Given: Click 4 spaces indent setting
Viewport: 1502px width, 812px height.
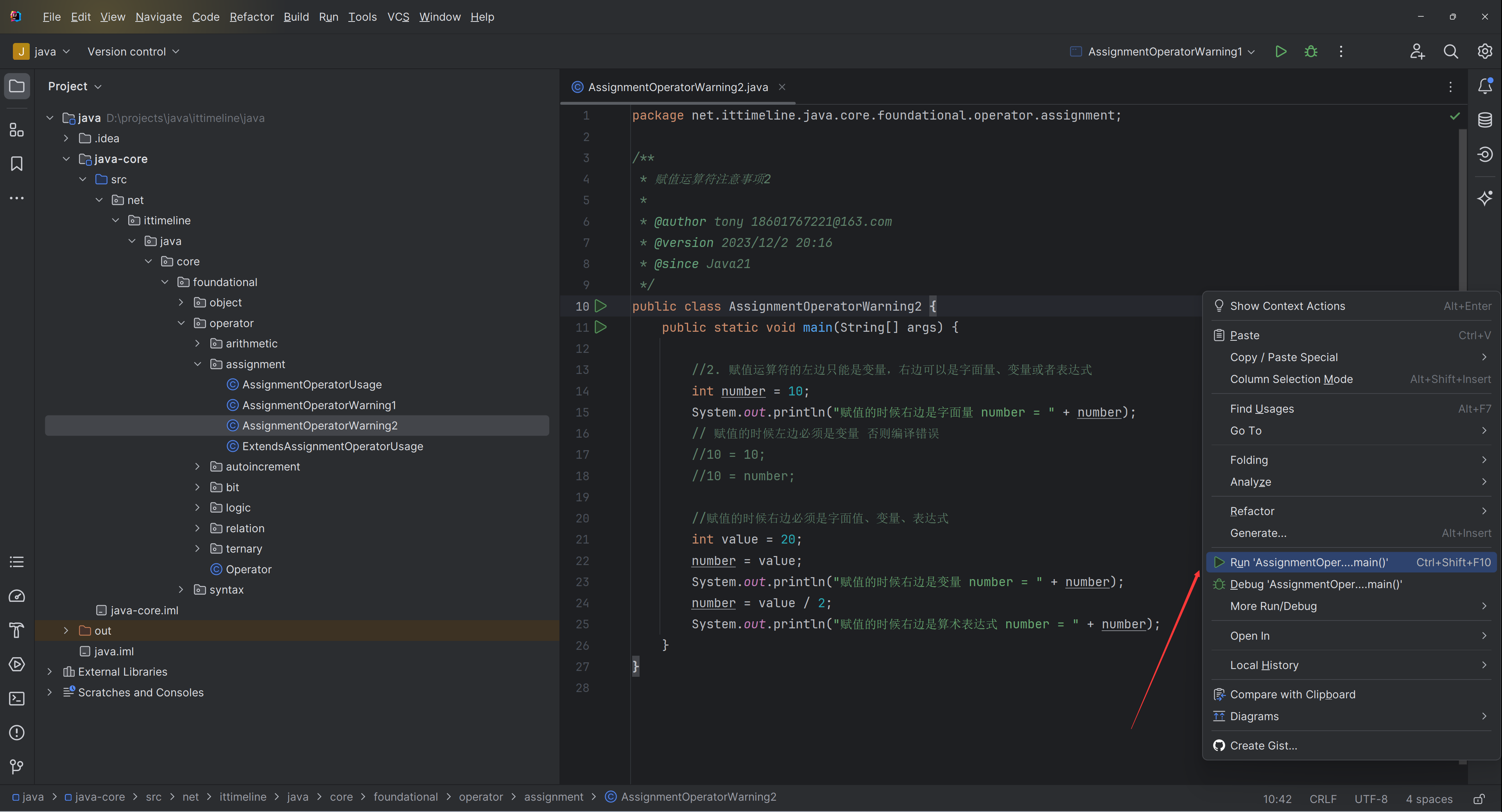Looking at the screenshot, I should pyautogui.click(x=1429, y=799).
